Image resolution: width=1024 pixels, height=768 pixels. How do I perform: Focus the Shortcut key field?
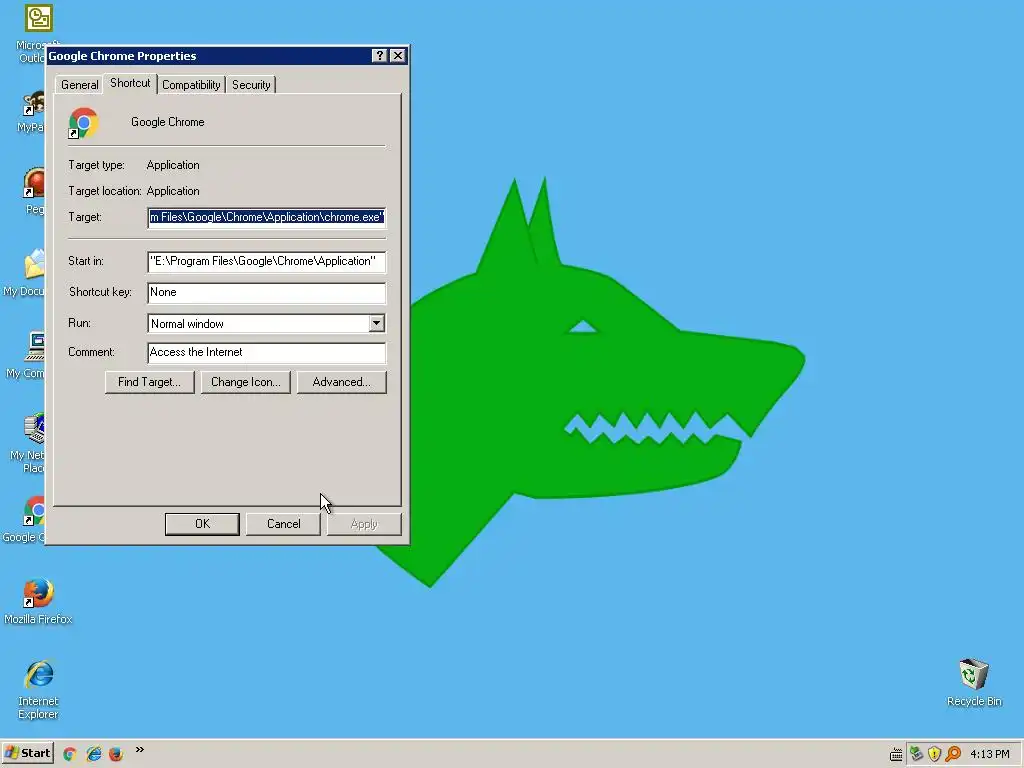point(266,293)
